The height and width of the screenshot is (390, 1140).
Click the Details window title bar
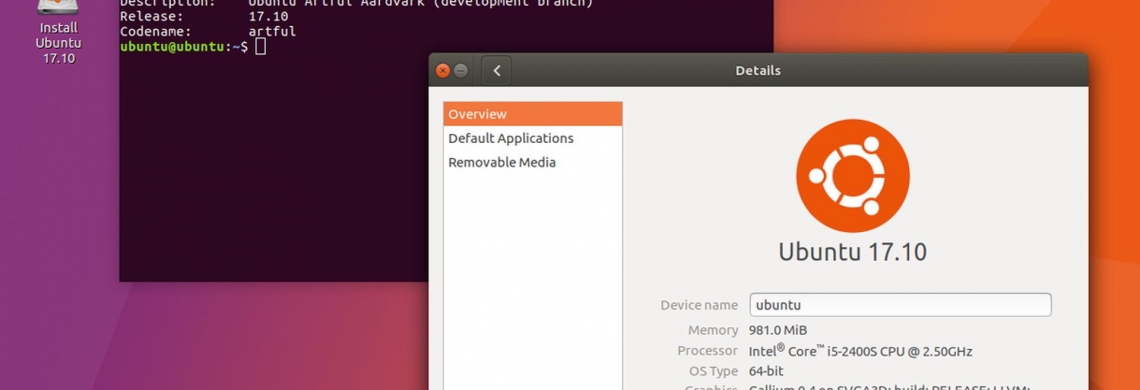(758, 71)
